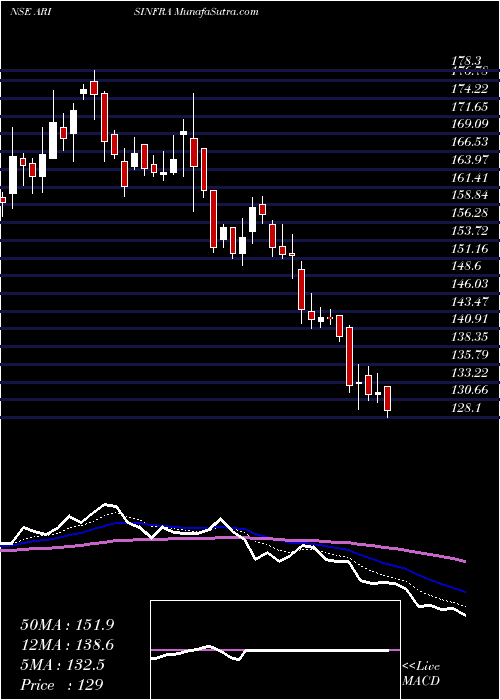The height and width of the screenshot is (700, 500).
Task: Click the Price : 129 readout
Action: coord(62,685)
